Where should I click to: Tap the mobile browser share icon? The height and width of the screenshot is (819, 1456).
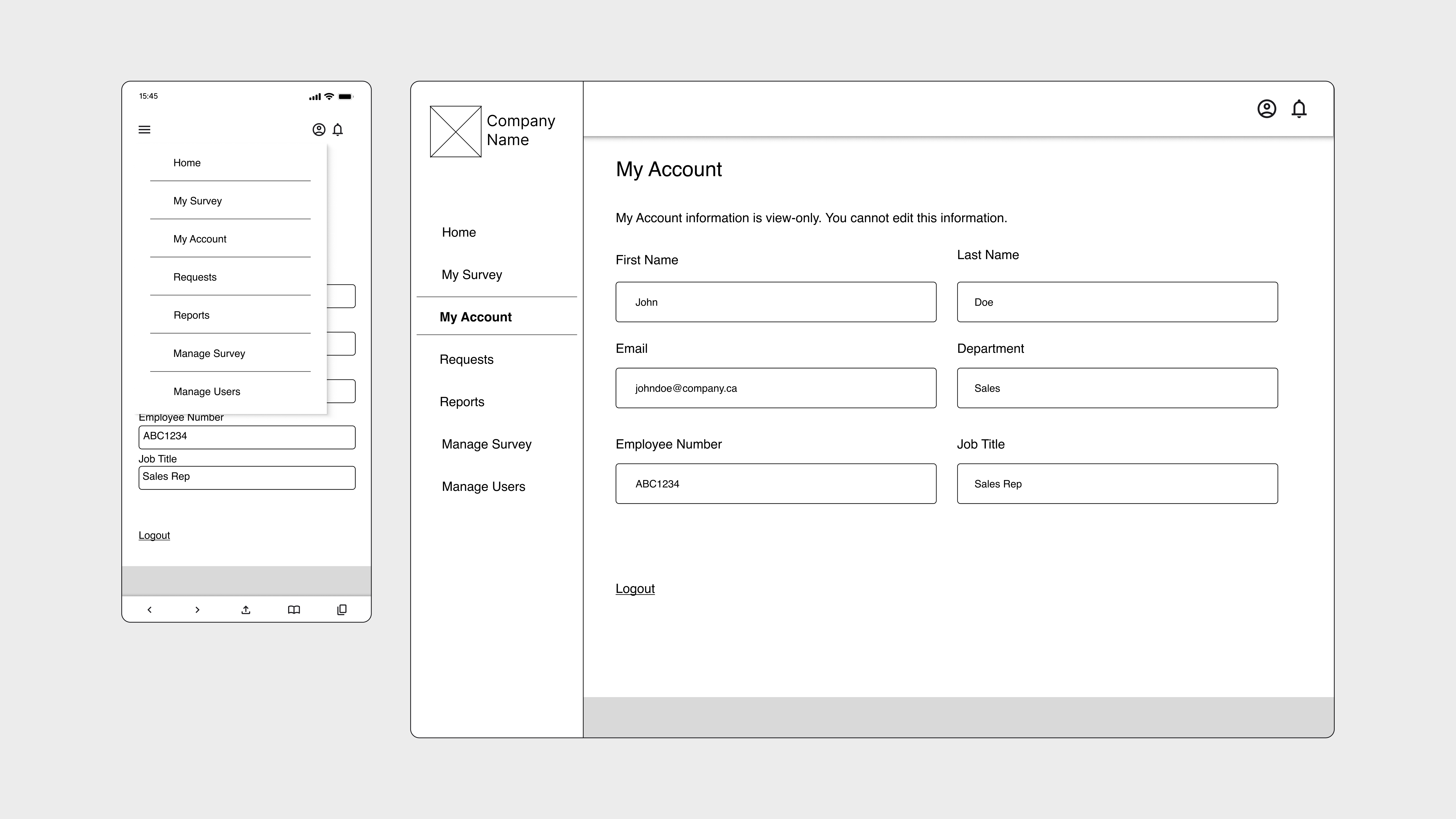[246, 610]
